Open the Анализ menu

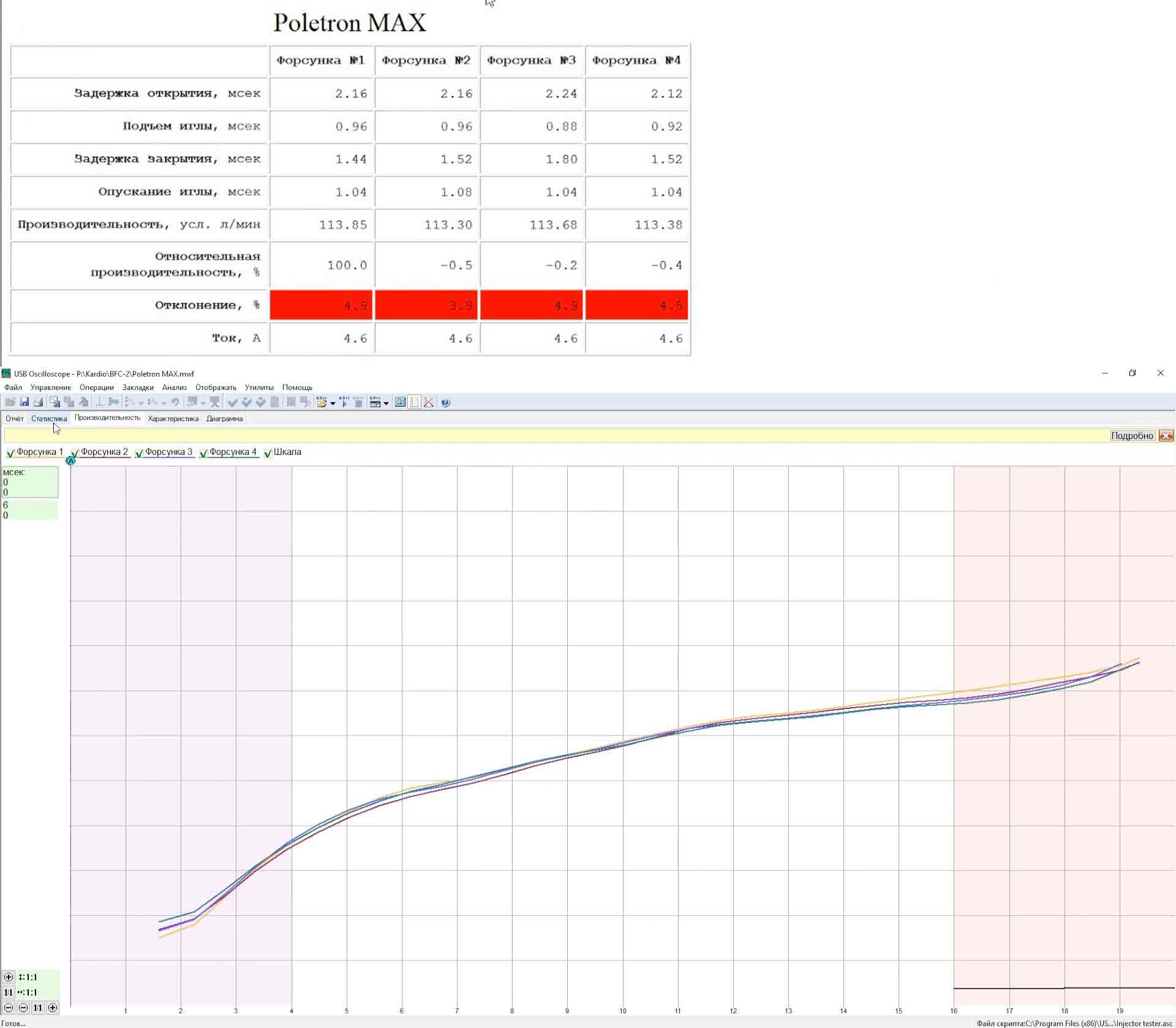(175, 388)
